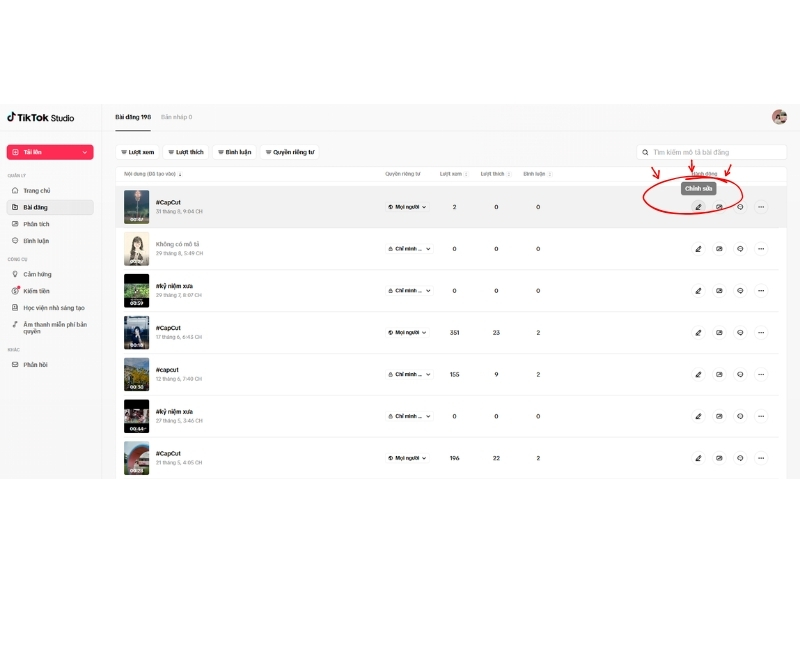Edit the 29 tháng 7 'kỷ niệm xưa' post
The width and height of the screenshot is (800, 650).
tap(698, 291)
